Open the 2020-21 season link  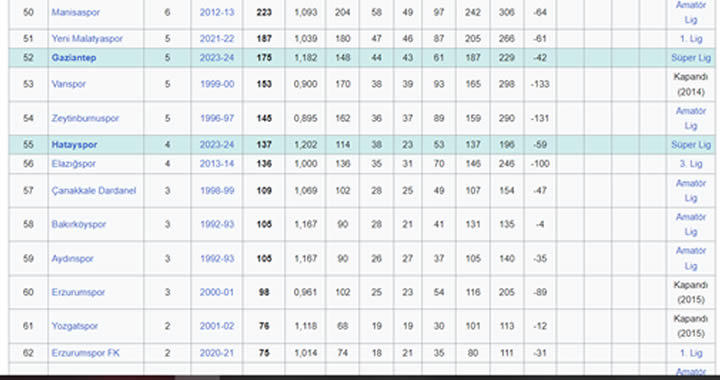click(217, 353)
